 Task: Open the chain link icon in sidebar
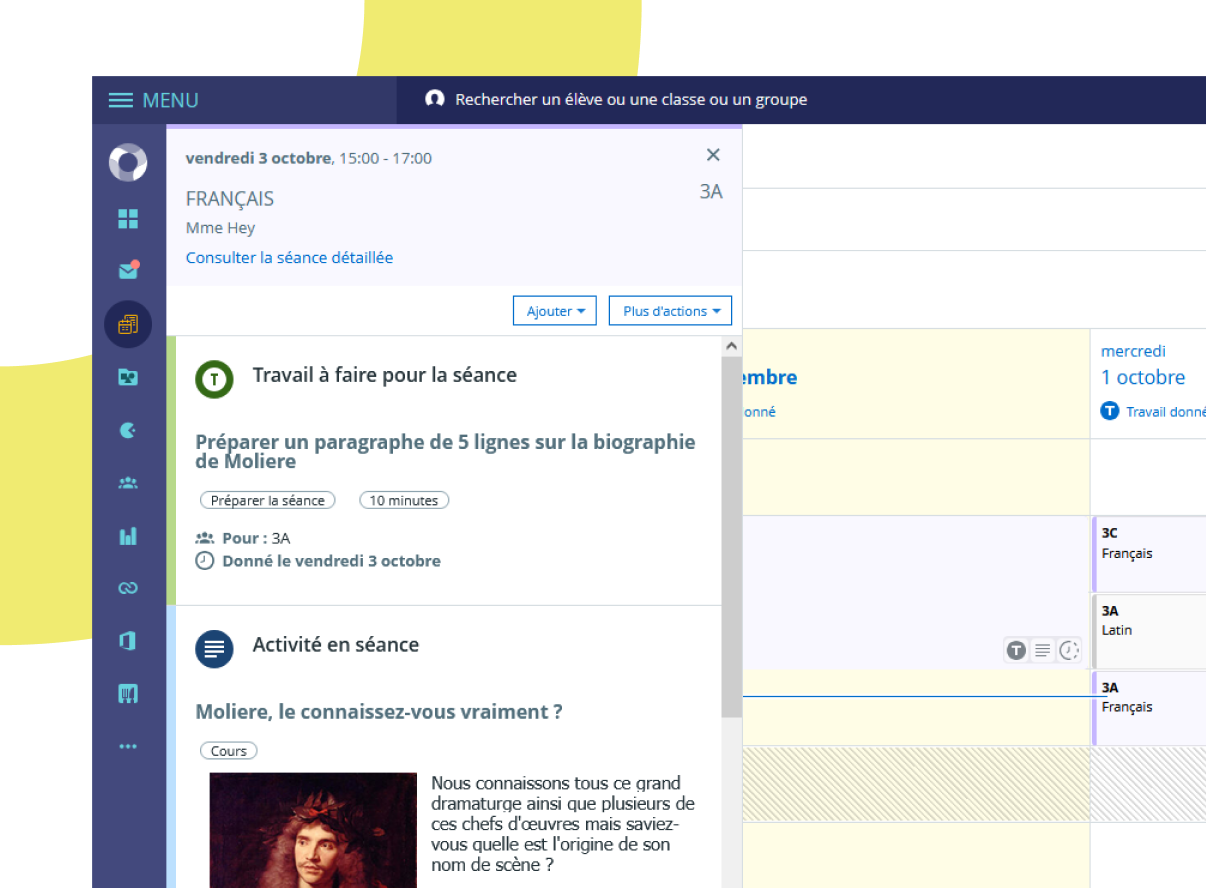click(x=128, y=588)
